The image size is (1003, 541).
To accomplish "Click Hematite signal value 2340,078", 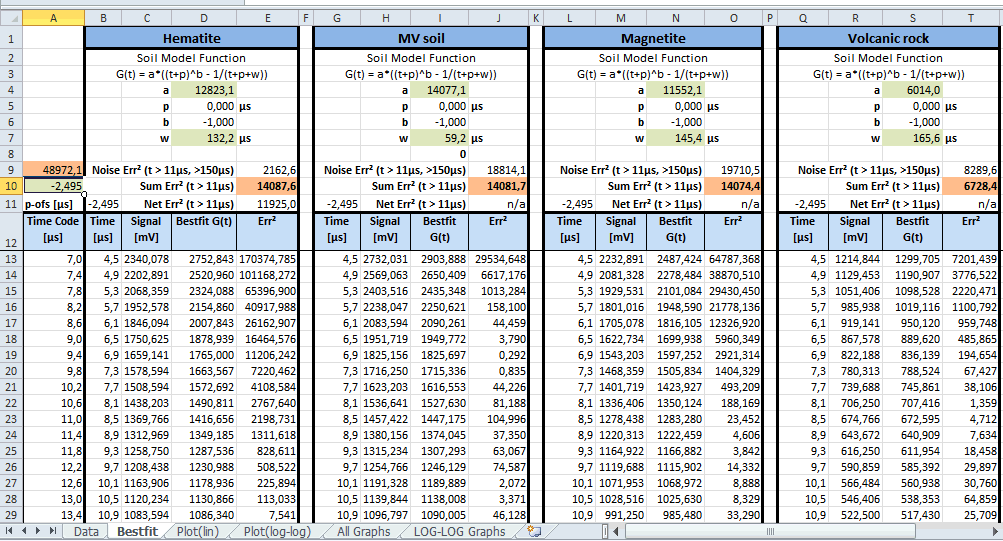I will pos(146,259).
